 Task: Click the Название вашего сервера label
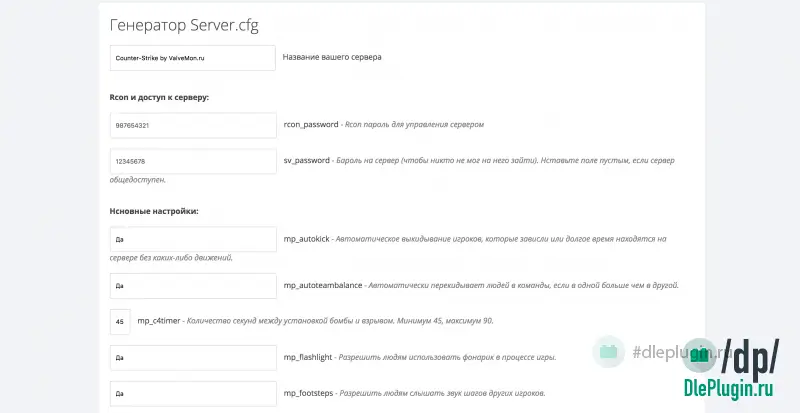coord(332,57)
